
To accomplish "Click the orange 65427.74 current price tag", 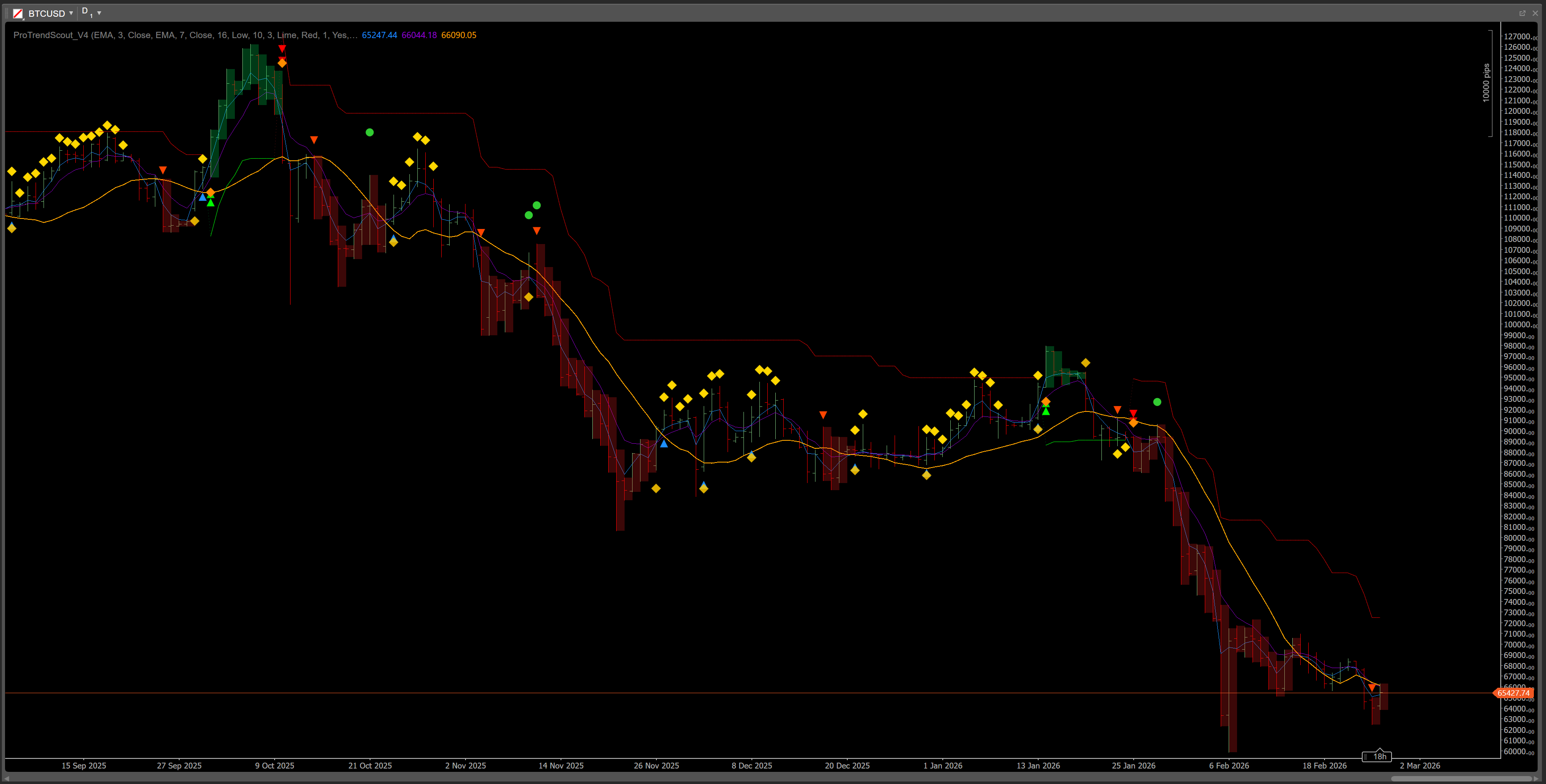I will pyautogui.click(x=1513, y=693).
